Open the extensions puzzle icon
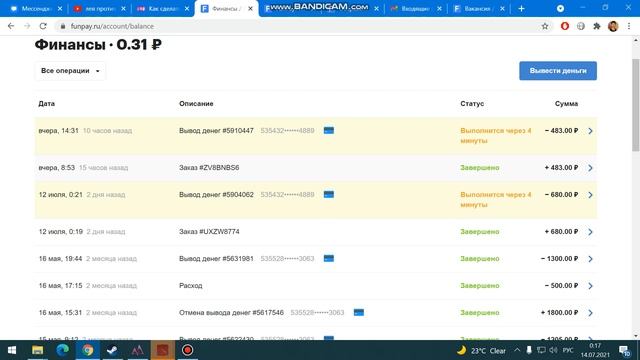Image resolution: width=640 pixels, height=360 pixels. (x=597, y=26)
